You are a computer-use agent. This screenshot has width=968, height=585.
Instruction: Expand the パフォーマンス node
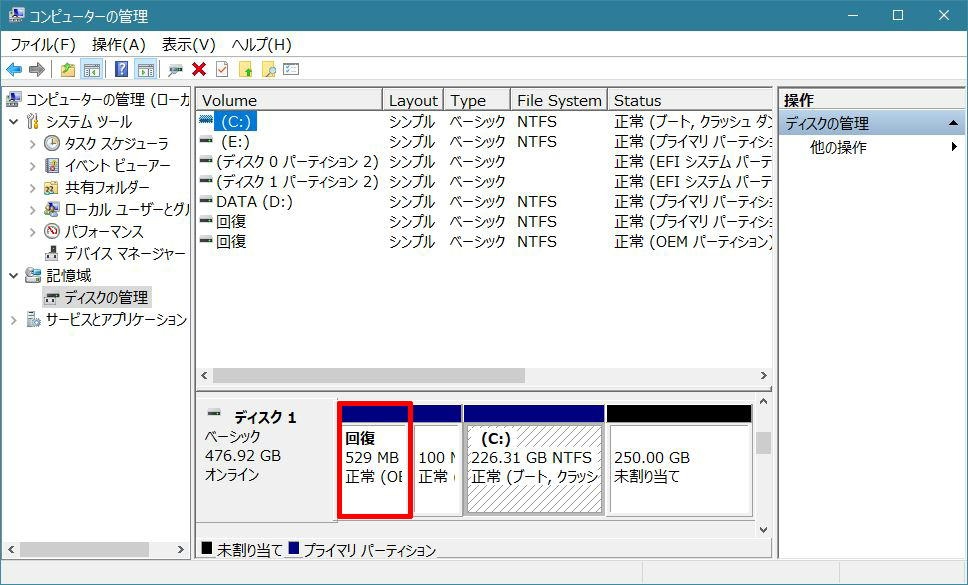coord(32,232)
